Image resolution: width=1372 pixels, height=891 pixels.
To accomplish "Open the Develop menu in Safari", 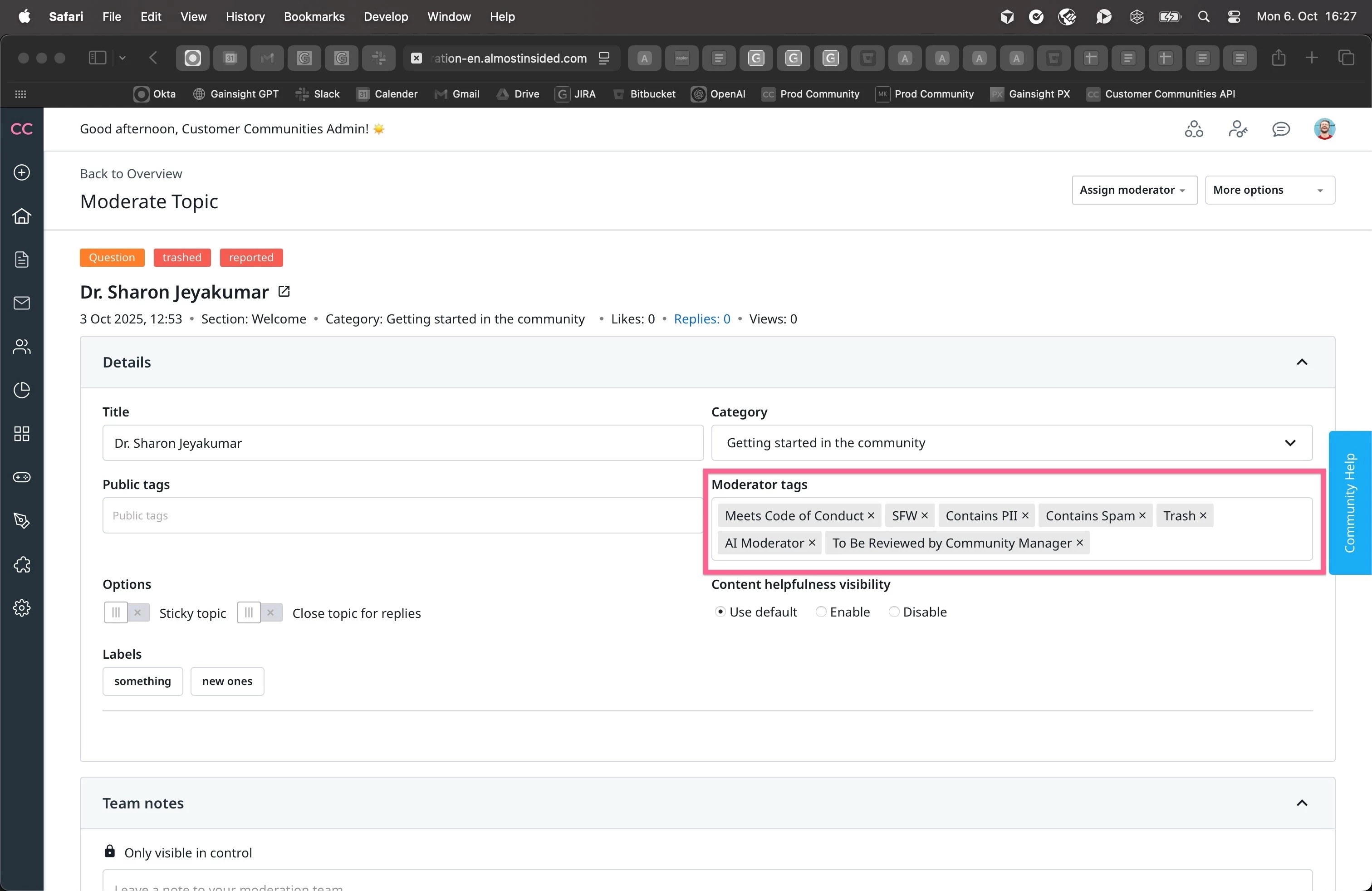I will pyautogui.click(x=386, y=17).
